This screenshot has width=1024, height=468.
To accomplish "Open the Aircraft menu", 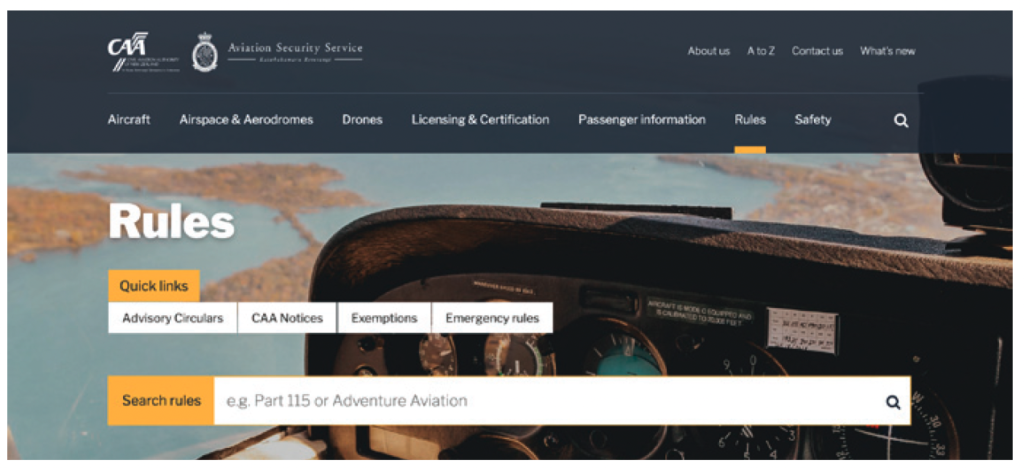I will (129, 120).
